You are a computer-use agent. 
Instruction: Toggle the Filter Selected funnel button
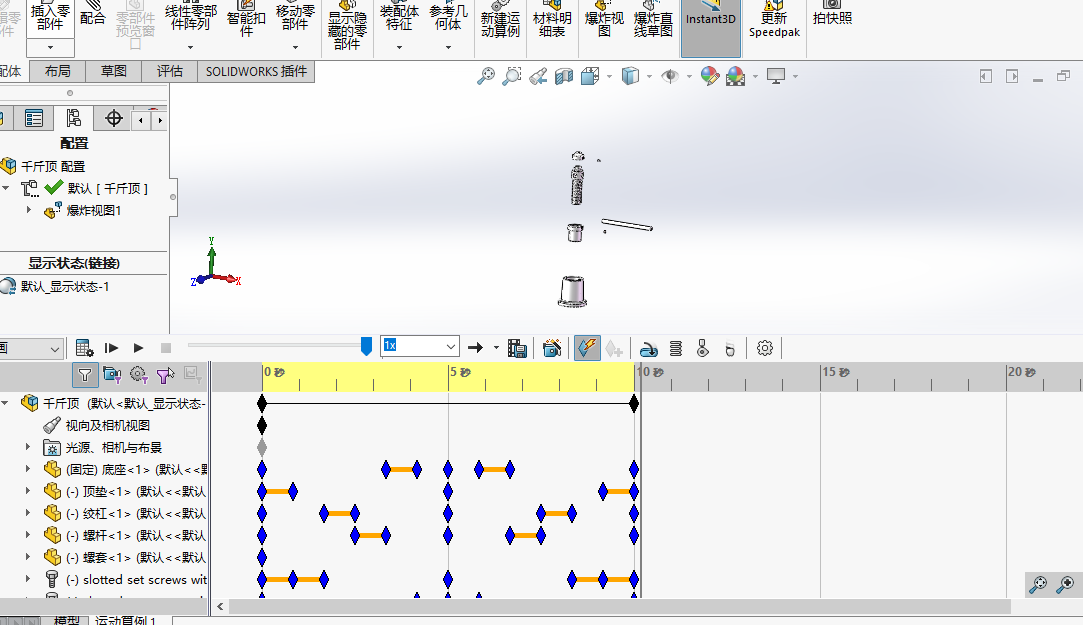[166, 375]
